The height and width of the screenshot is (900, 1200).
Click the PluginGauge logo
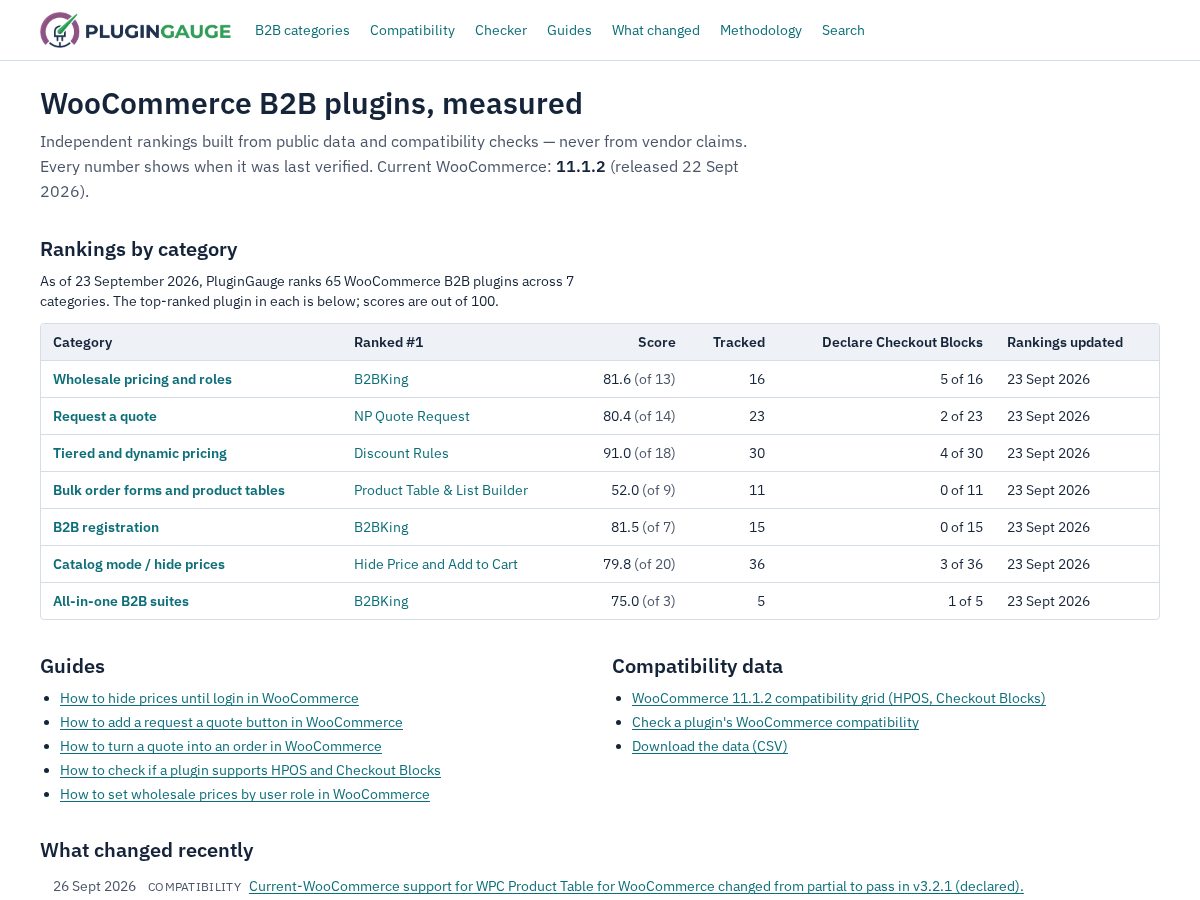coord(135,30)
